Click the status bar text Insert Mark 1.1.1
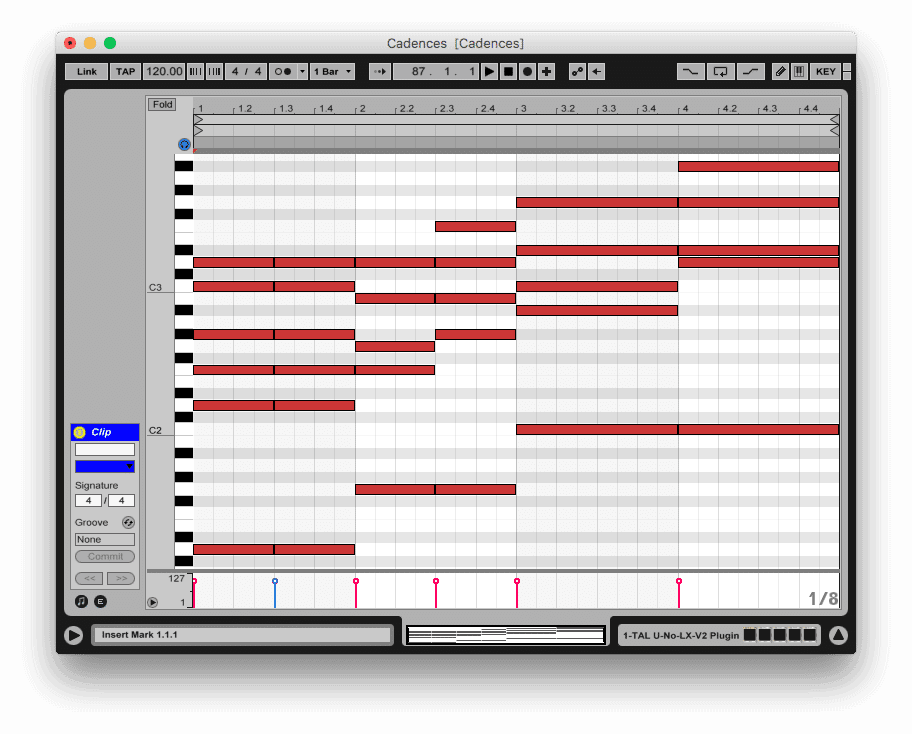Image resolution: width=912 pixels, height=734 pixels. (140, 635)
